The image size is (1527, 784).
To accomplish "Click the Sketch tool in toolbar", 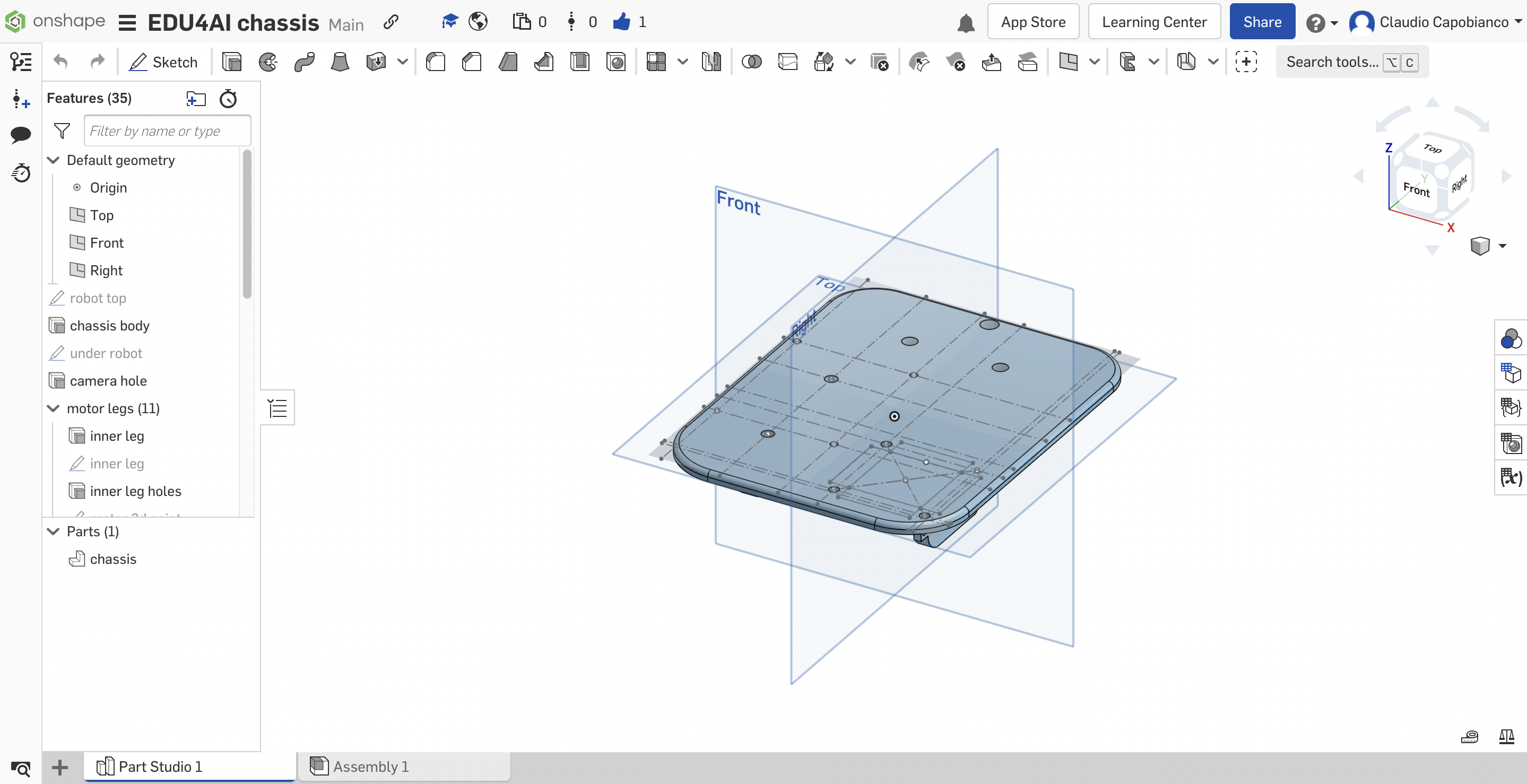I will point(163,62).
